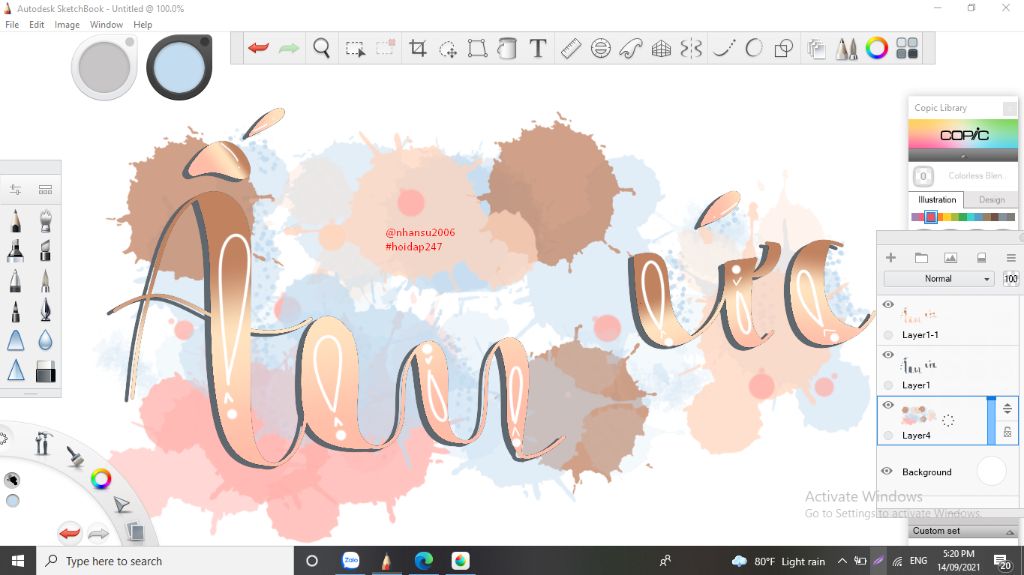Click the gray brush size puck
The height and width of the screenshot is (575, 1024).
pyautogui.click(x=104, y=67)
